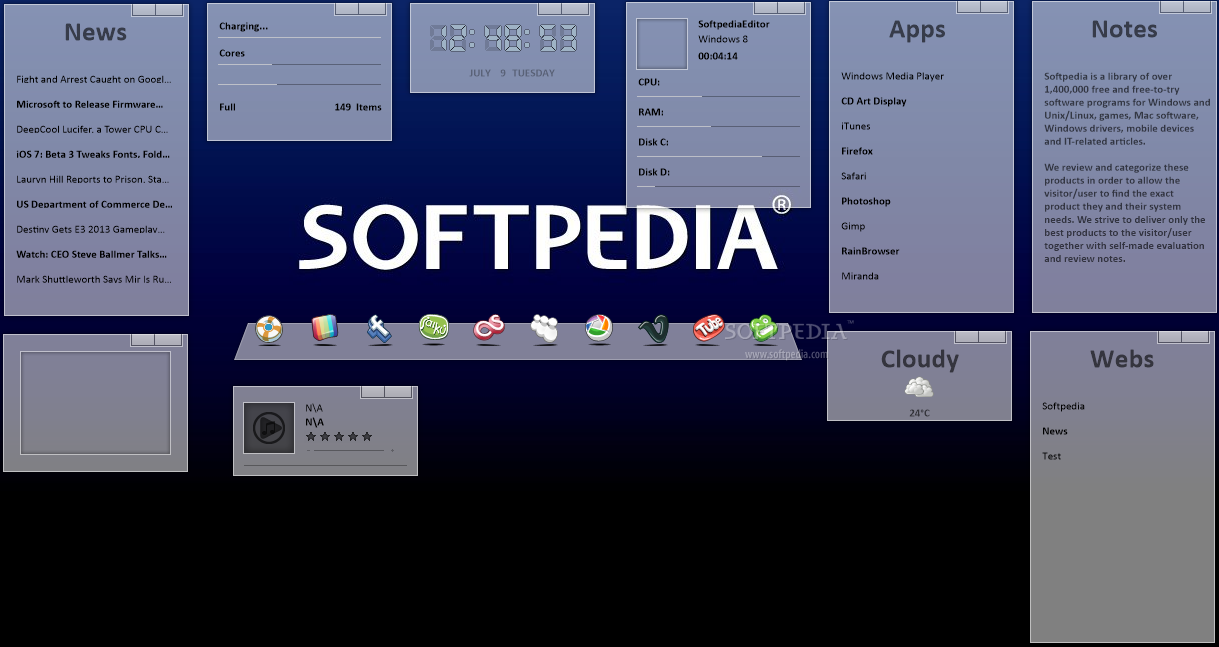
Task: Click the '149 Items' recycle bin count
Action: 358,107
